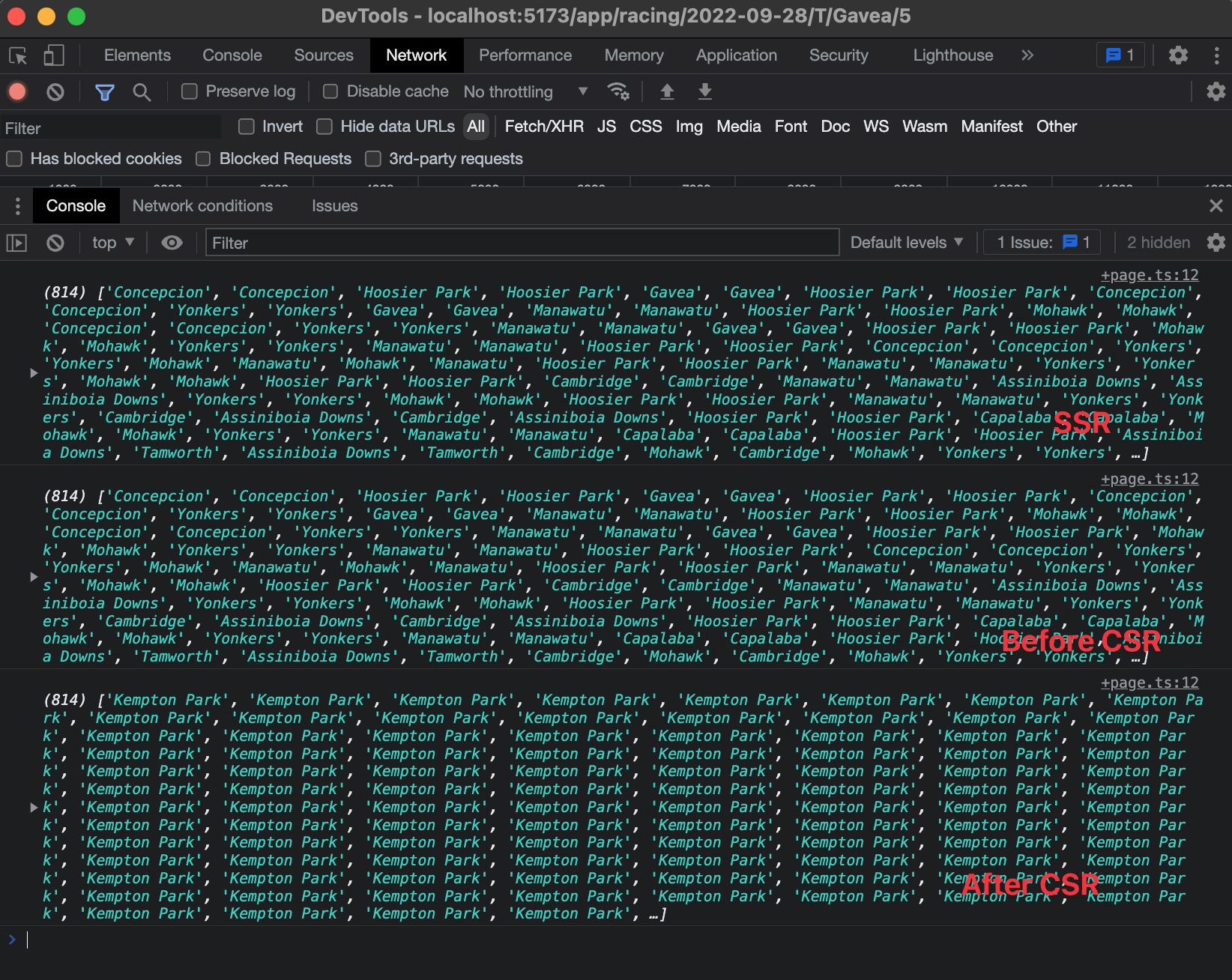Open DevTools three-dot customize menu
The image size is (1232, 980).
coord(1216,55)
